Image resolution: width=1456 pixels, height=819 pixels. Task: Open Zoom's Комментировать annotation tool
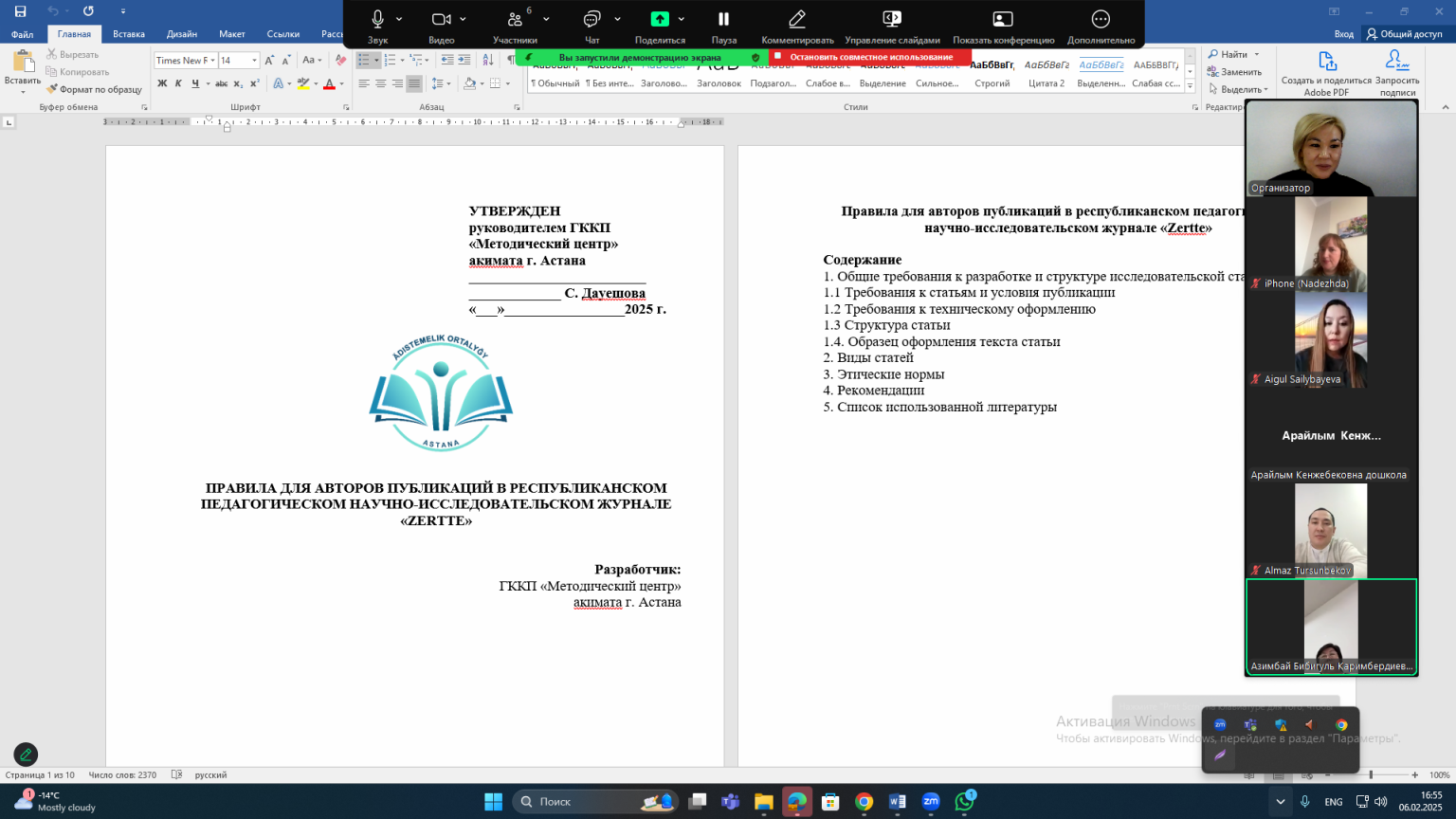(x=797, y=27)
